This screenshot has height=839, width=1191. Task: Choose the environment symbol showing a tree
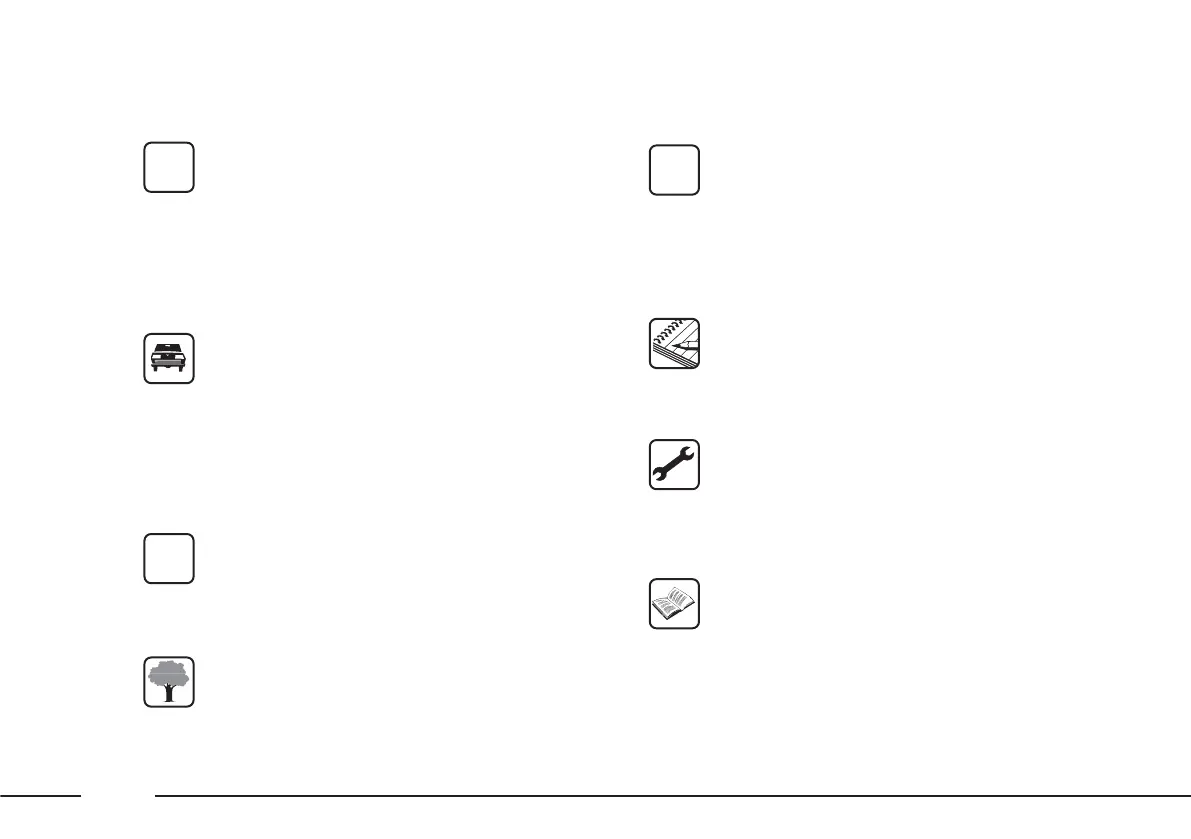[x=168, y=683]
